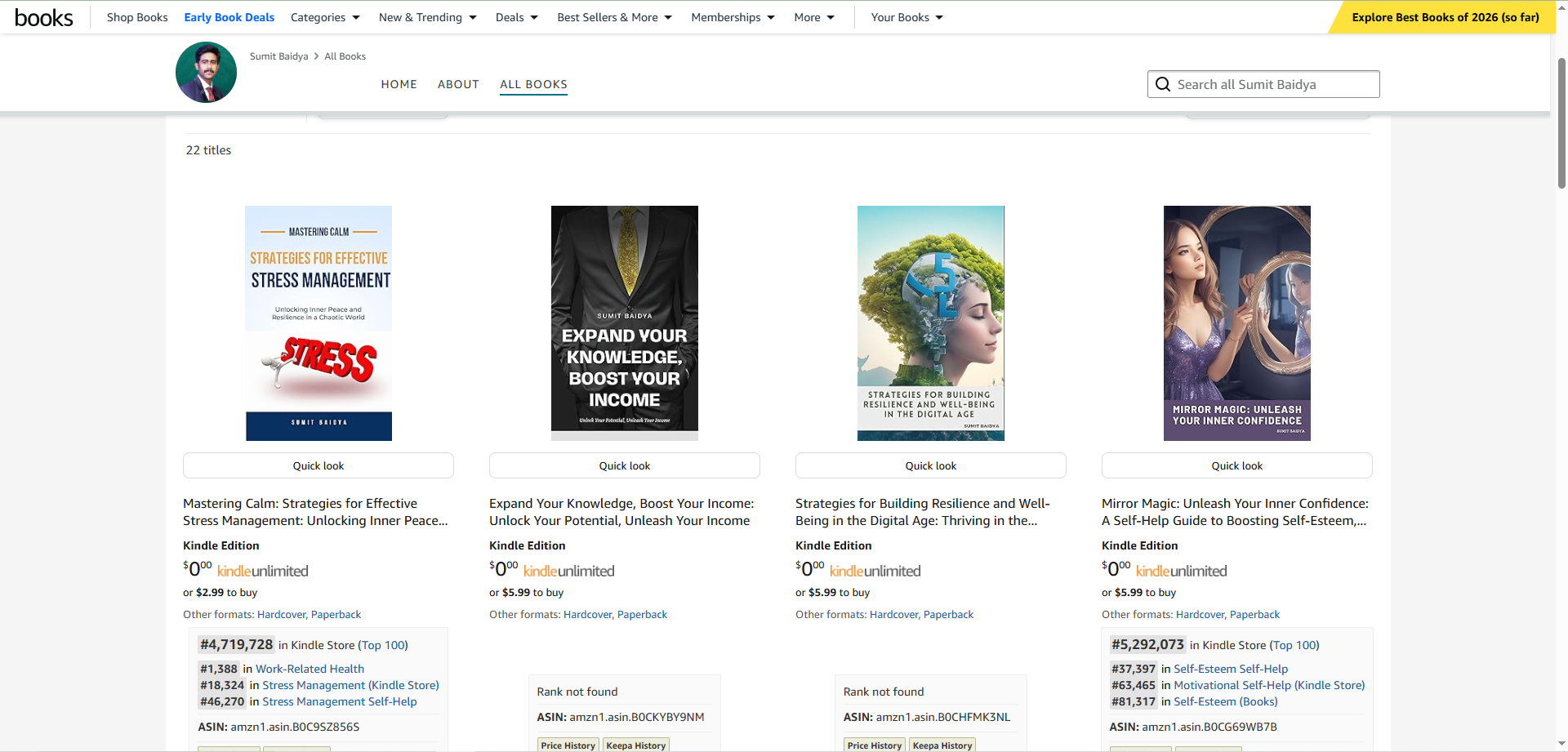Viewport: 1568px width, 752px height.
Task: Click ASIN text amzn1.asin.B0CG69WB7B
Action: [x=1209, y=727]
